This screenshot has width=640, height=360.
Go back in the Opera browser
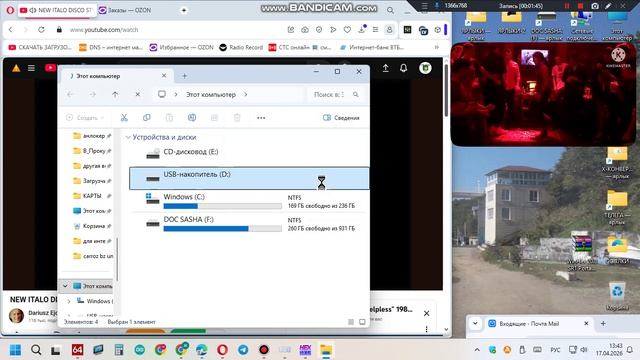[x=11, y=30]
